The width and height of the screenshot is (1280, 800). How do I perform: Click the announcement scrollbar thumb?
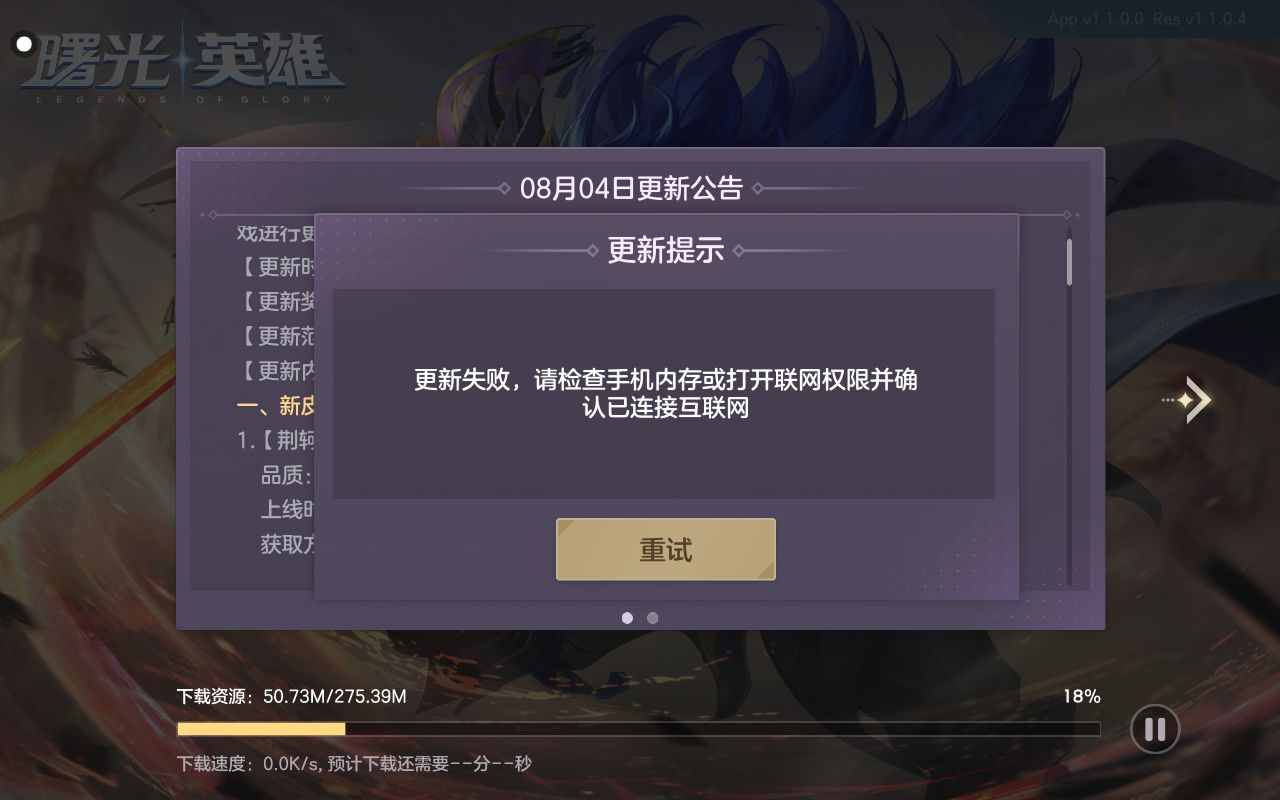(1069, 262)
